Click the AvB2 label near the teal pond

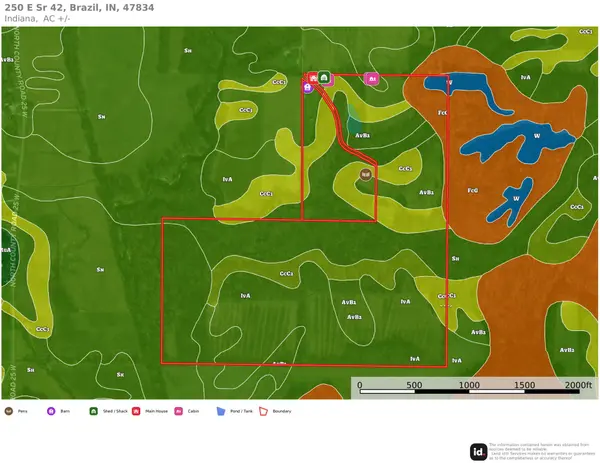click(x=362, y=135)
